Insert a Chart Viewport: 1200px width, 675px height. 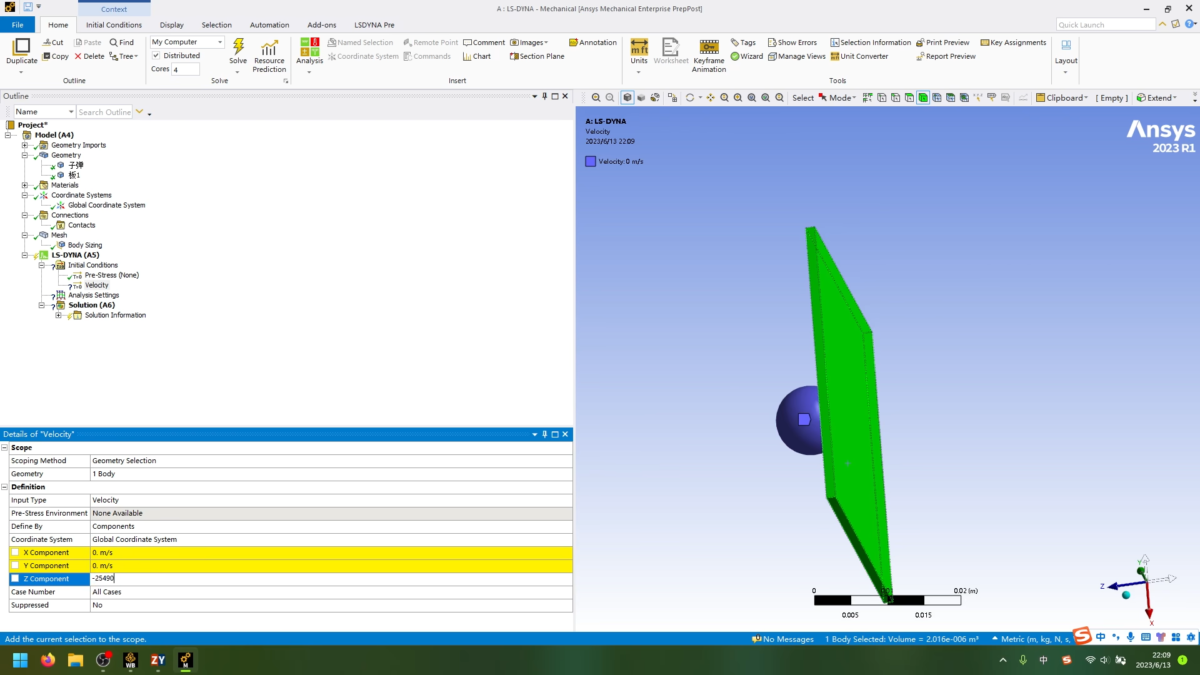click(477, 56)
